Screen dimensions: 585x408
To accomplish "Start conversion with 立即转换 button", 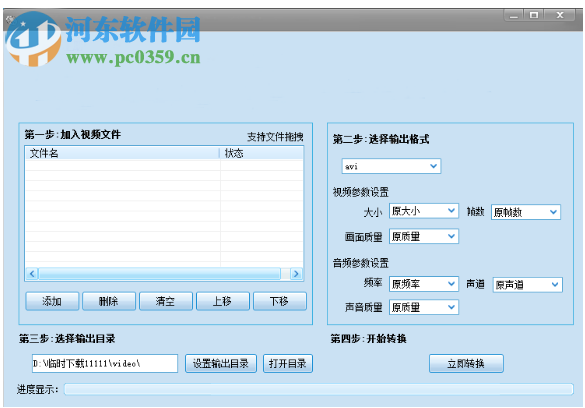I will [x=466, y=363].
